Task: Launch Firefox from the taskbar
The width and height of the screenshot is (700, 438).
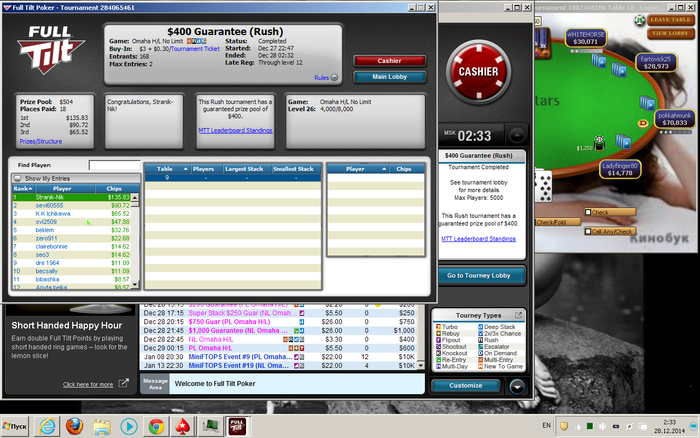Action: [74, 426]
